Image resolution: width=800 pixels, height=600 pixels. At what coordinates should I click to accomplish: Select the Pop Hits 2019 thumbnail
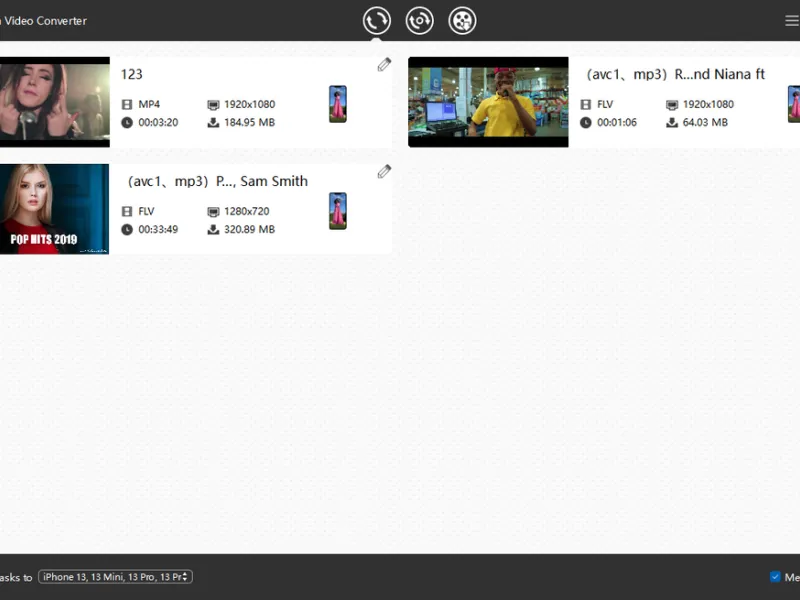click(54, 209)
